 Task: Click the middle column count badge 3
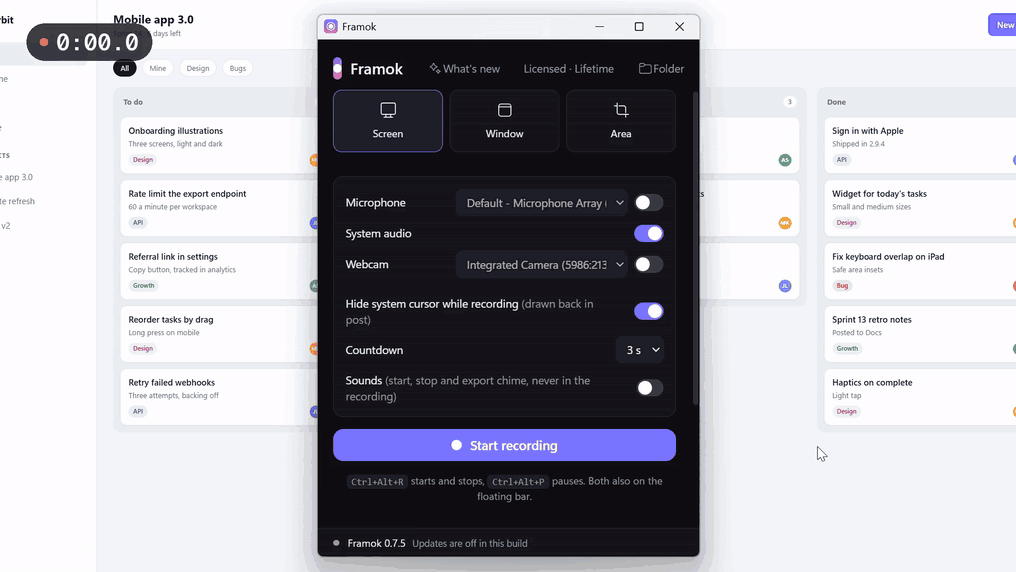789,102
